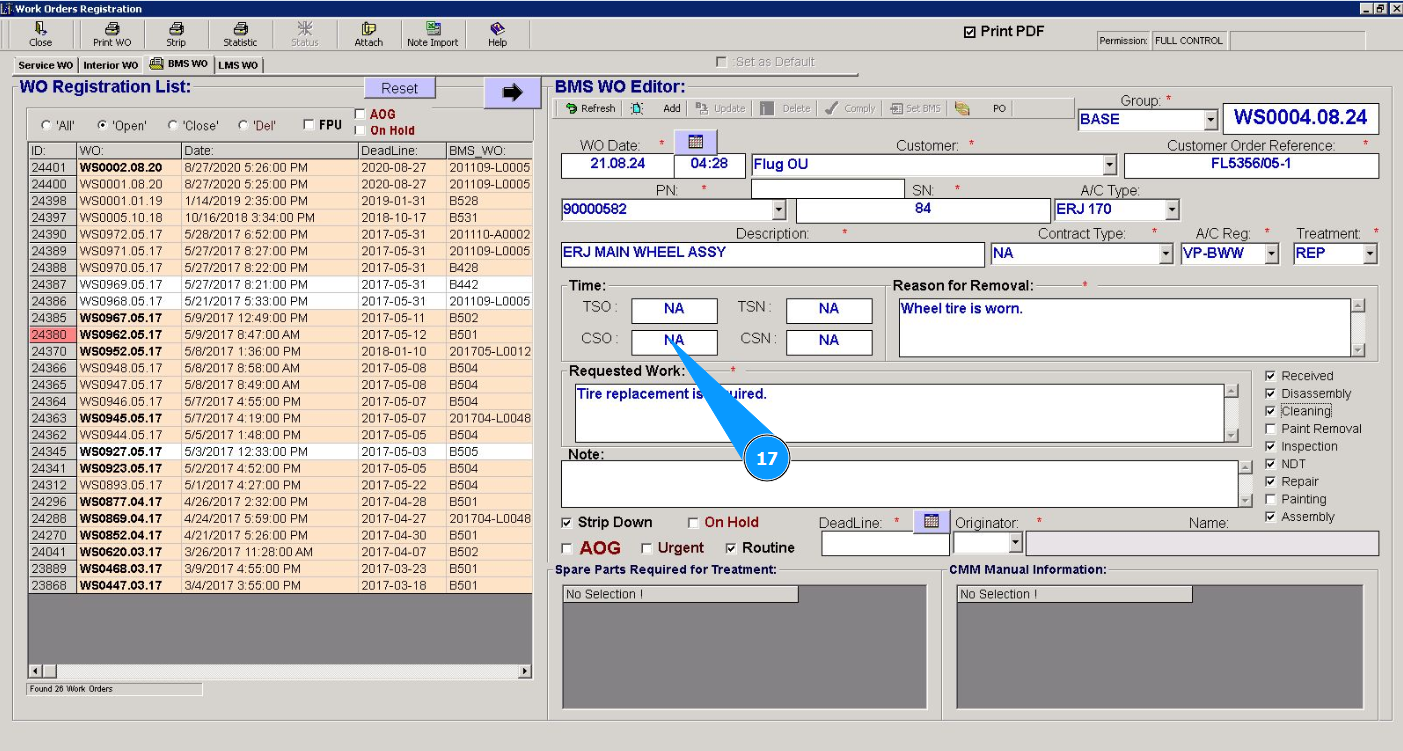The height and width of the screenshot is (751, 1403).
Task: Open the Attach toolbar icon
Action: point(368,34)
